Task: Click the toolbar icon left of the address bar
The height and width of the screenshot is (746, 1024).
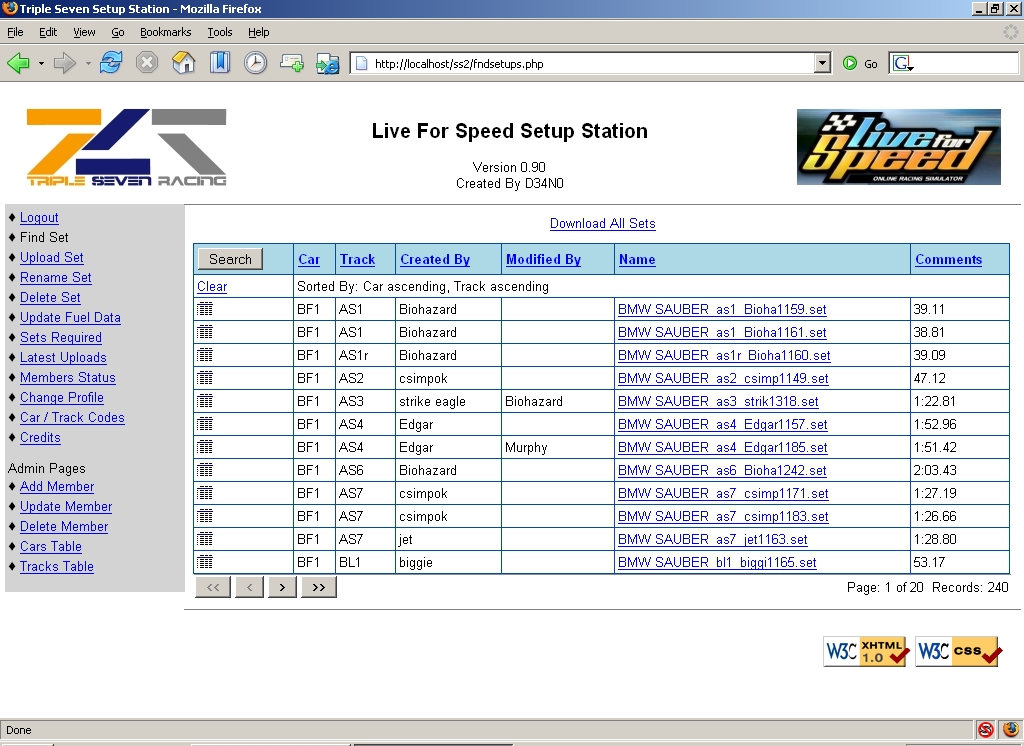Action: click(327, 63)
